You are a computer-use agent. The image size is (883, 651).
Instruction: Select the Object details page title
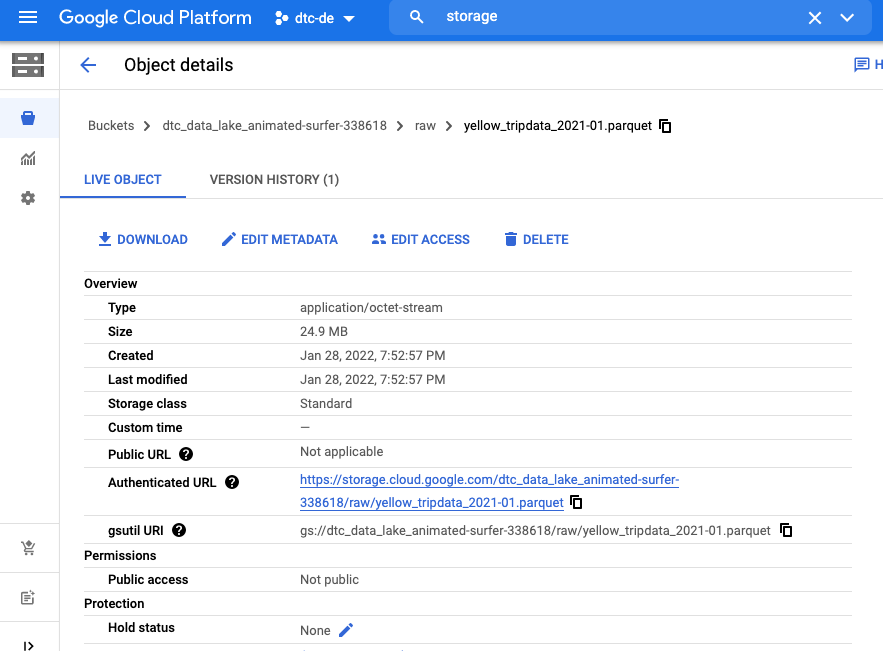tap(179, 65)
